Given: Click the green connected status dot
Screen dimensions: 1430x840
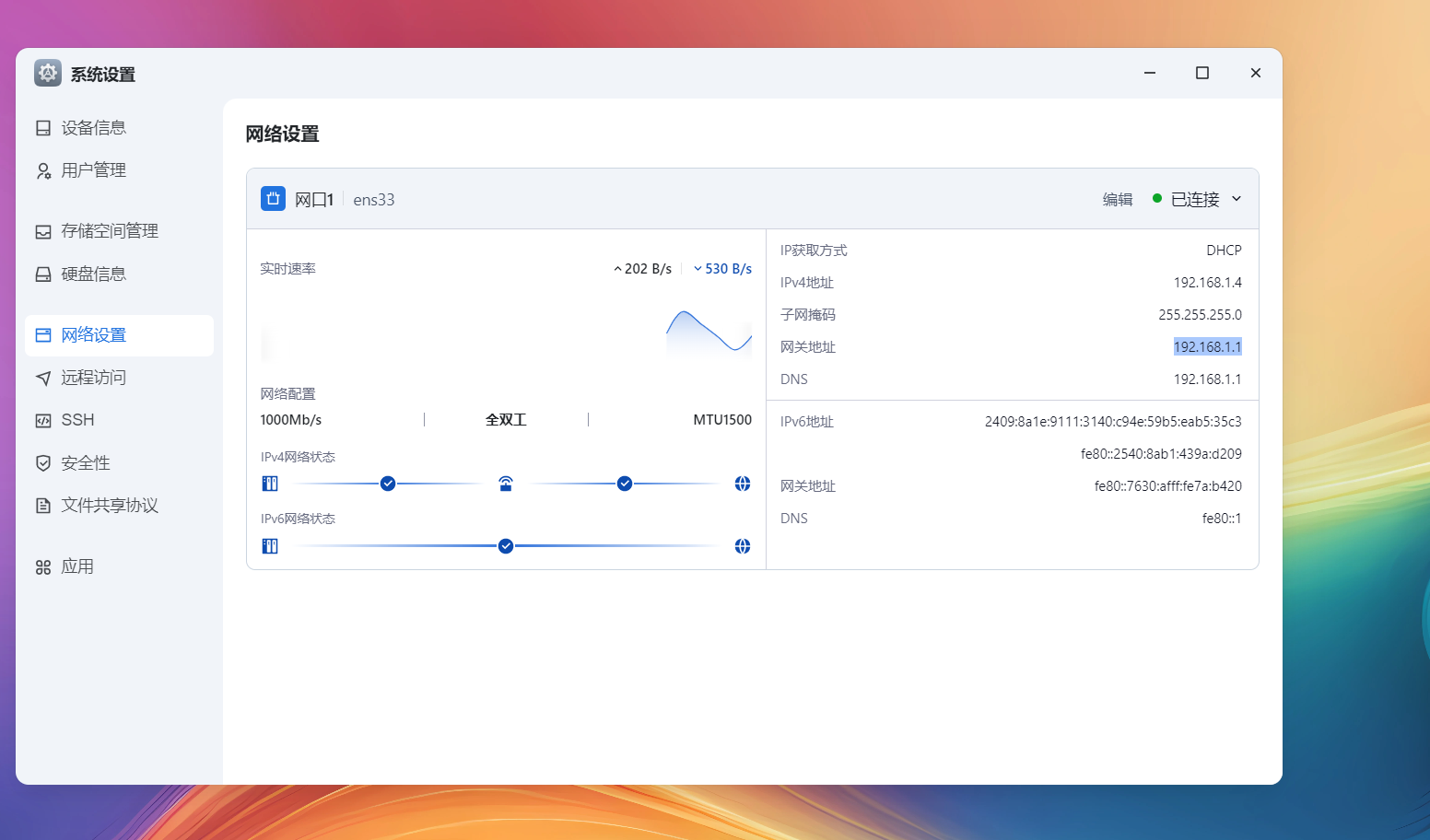Looking at the screenshot, I should (x=1157, y=198).
